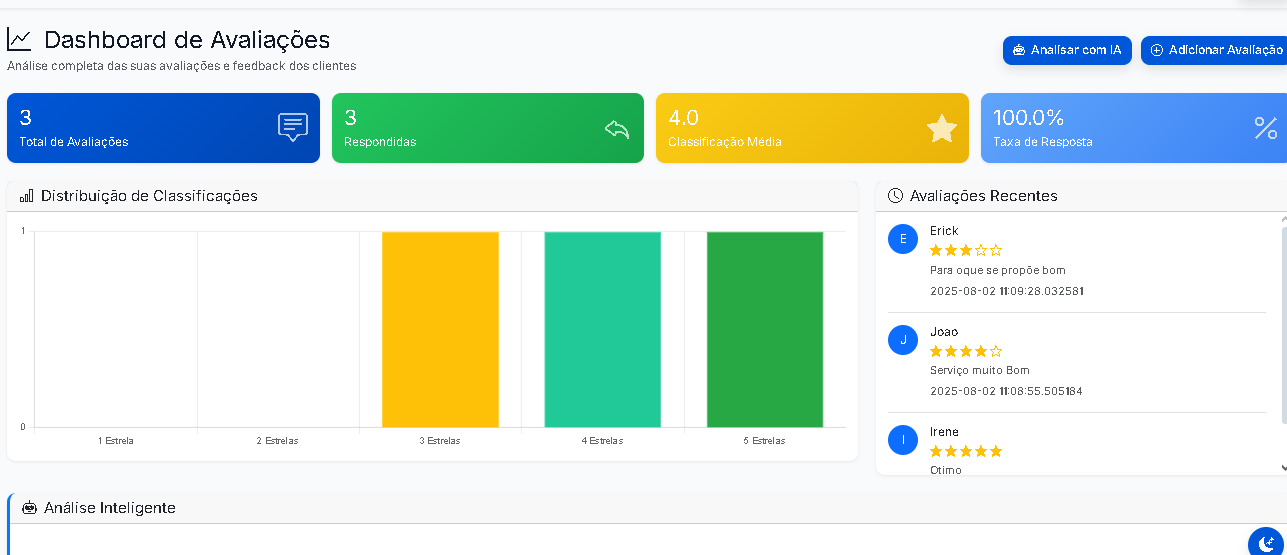The width and height of the screenshot is (1287, 555).
Task: Click the 4.0 average rating value
Action: [x=684, y=118]
